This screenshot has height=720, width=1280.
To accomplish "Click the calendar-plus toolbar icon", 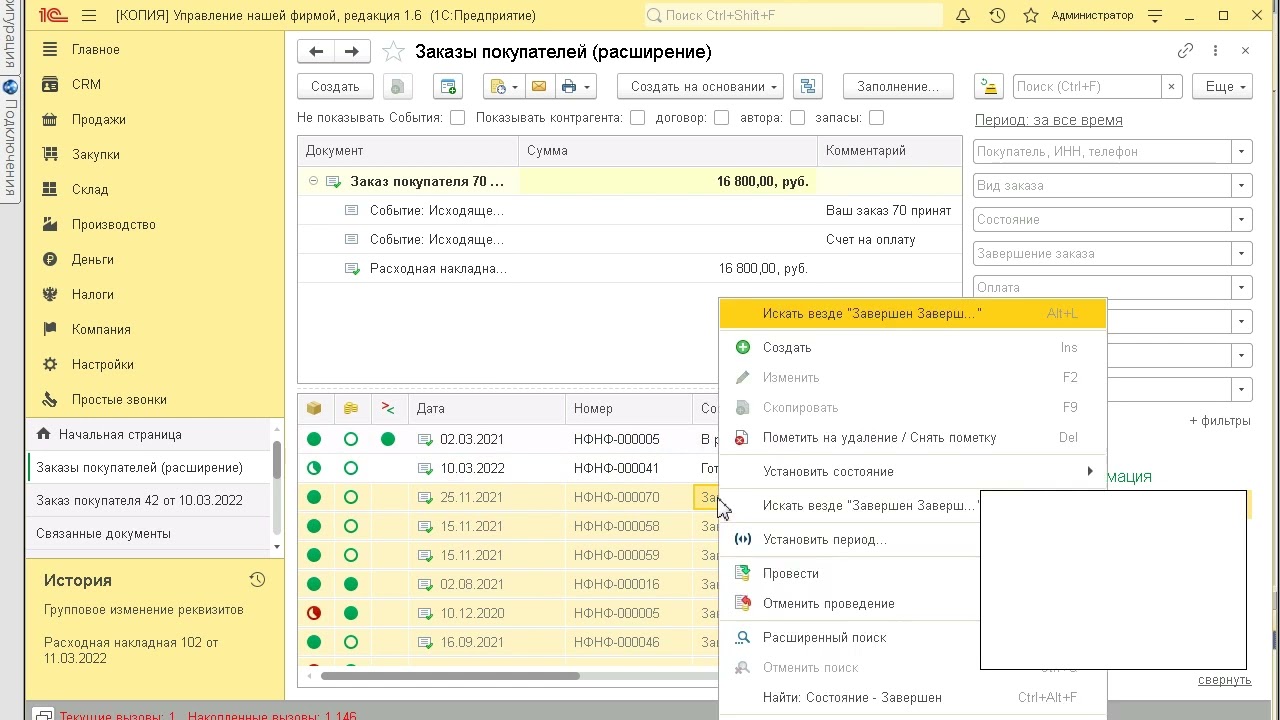I will (x=448, y=87).
